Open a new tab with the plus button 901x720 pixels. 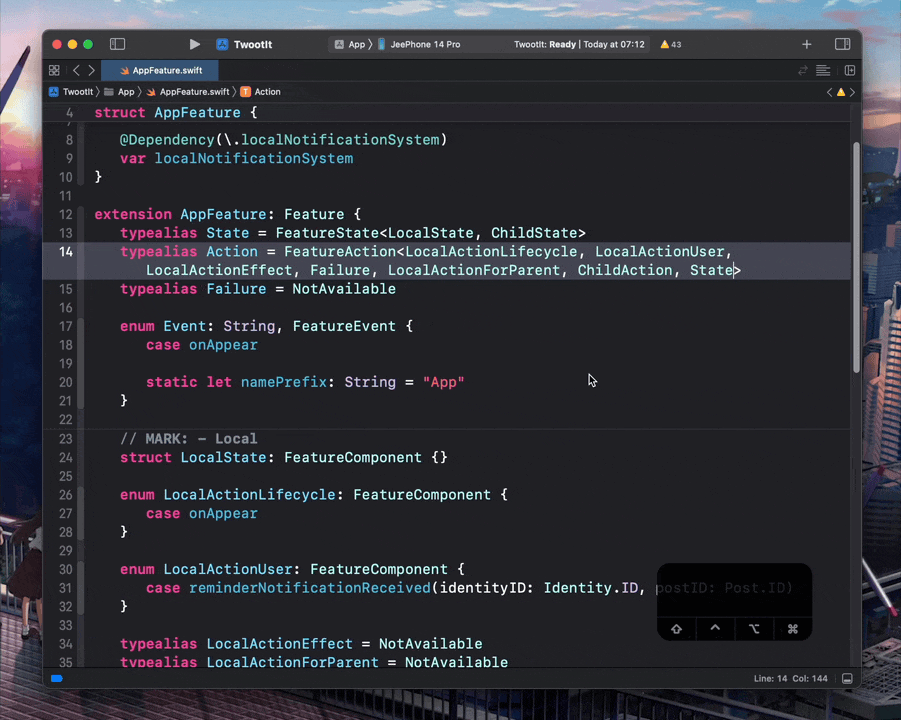[x=806, y=44]
